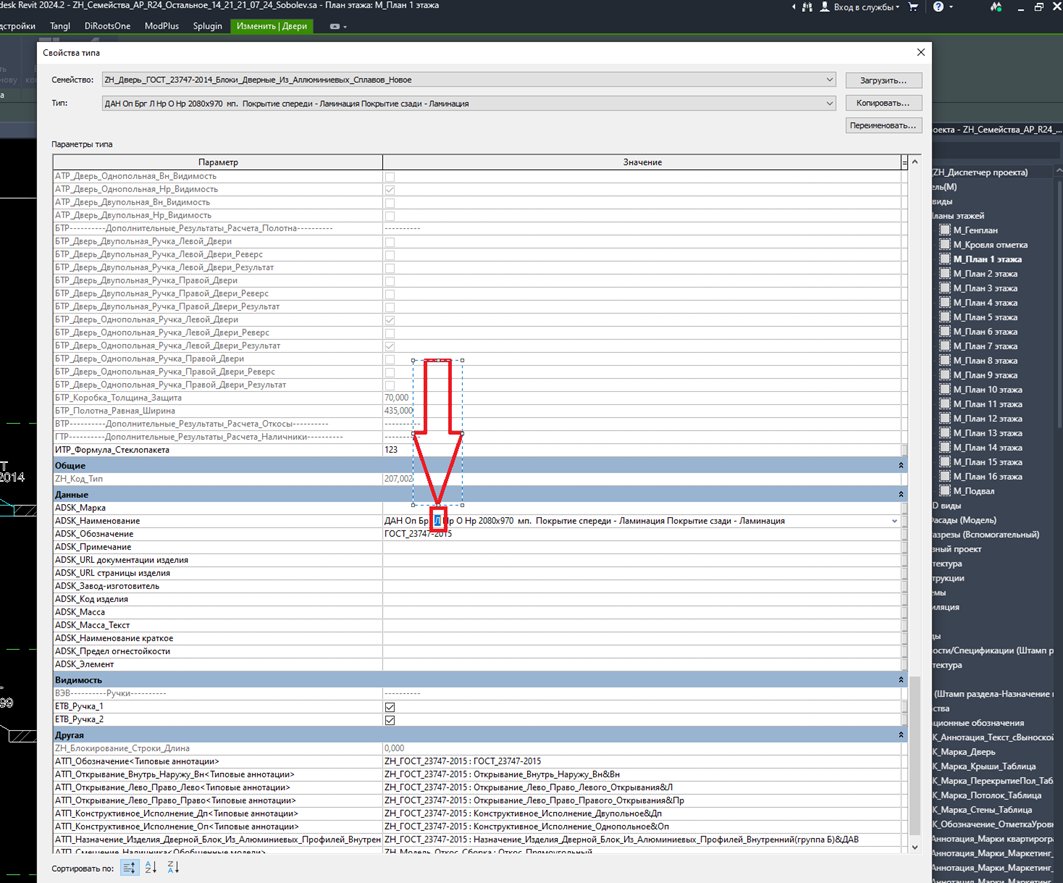Click scroll down arrow of parameter table
Image resolution: width=1063 pixels, height=883 pixels.
[915, 847]
